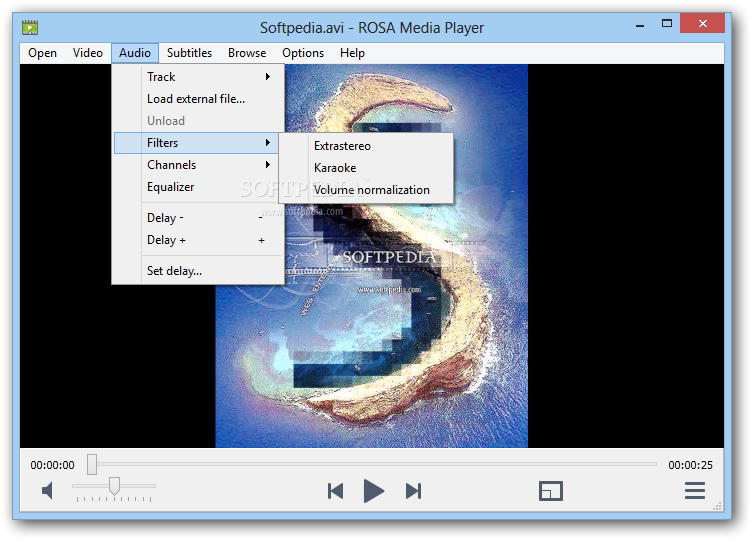Select the Filters submenu entry
The width and height of the screenshot is (752, 540).
[197, 143]
